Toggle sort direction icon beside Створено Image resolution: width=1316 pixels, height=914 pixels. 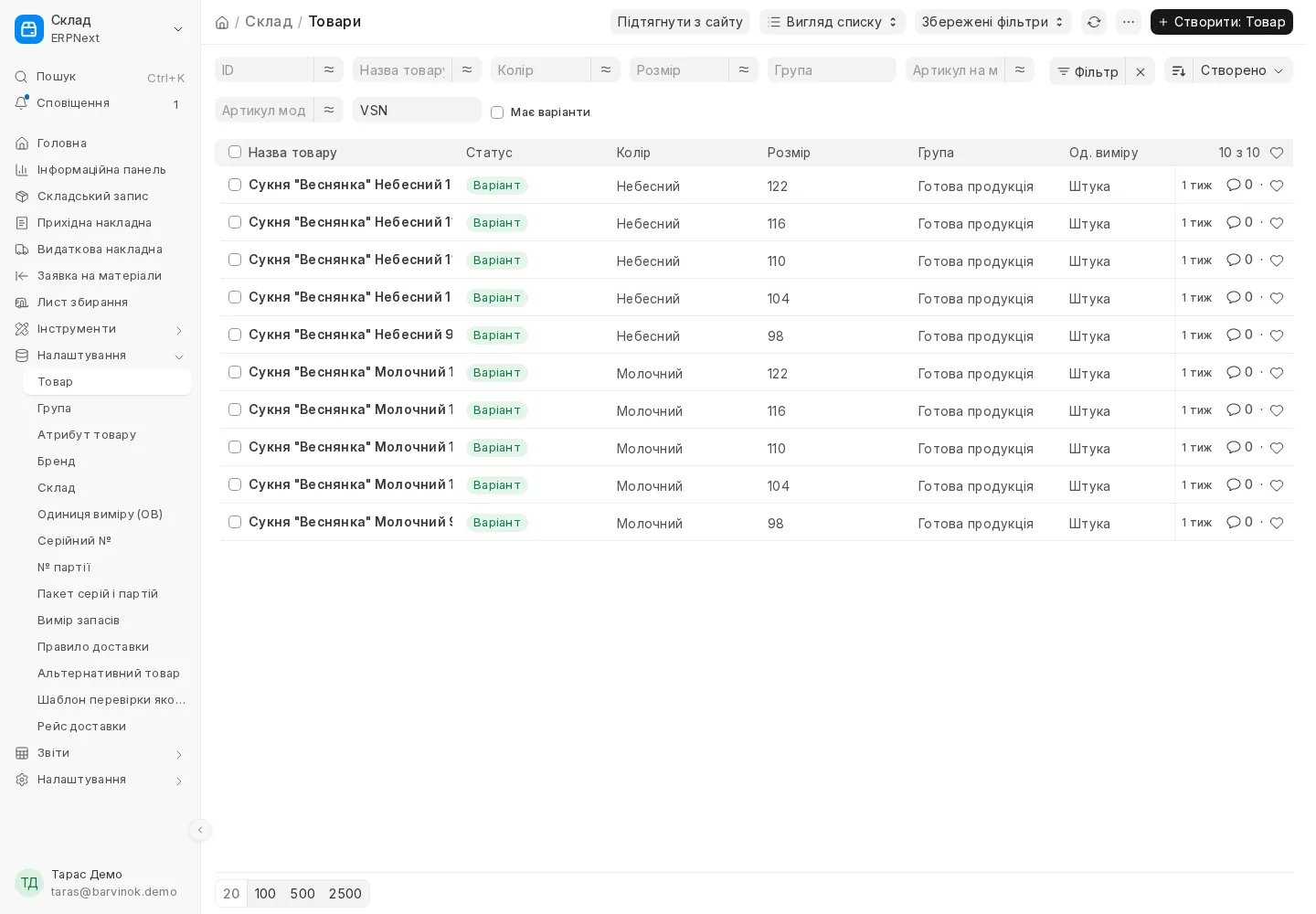pos(1179,70)
